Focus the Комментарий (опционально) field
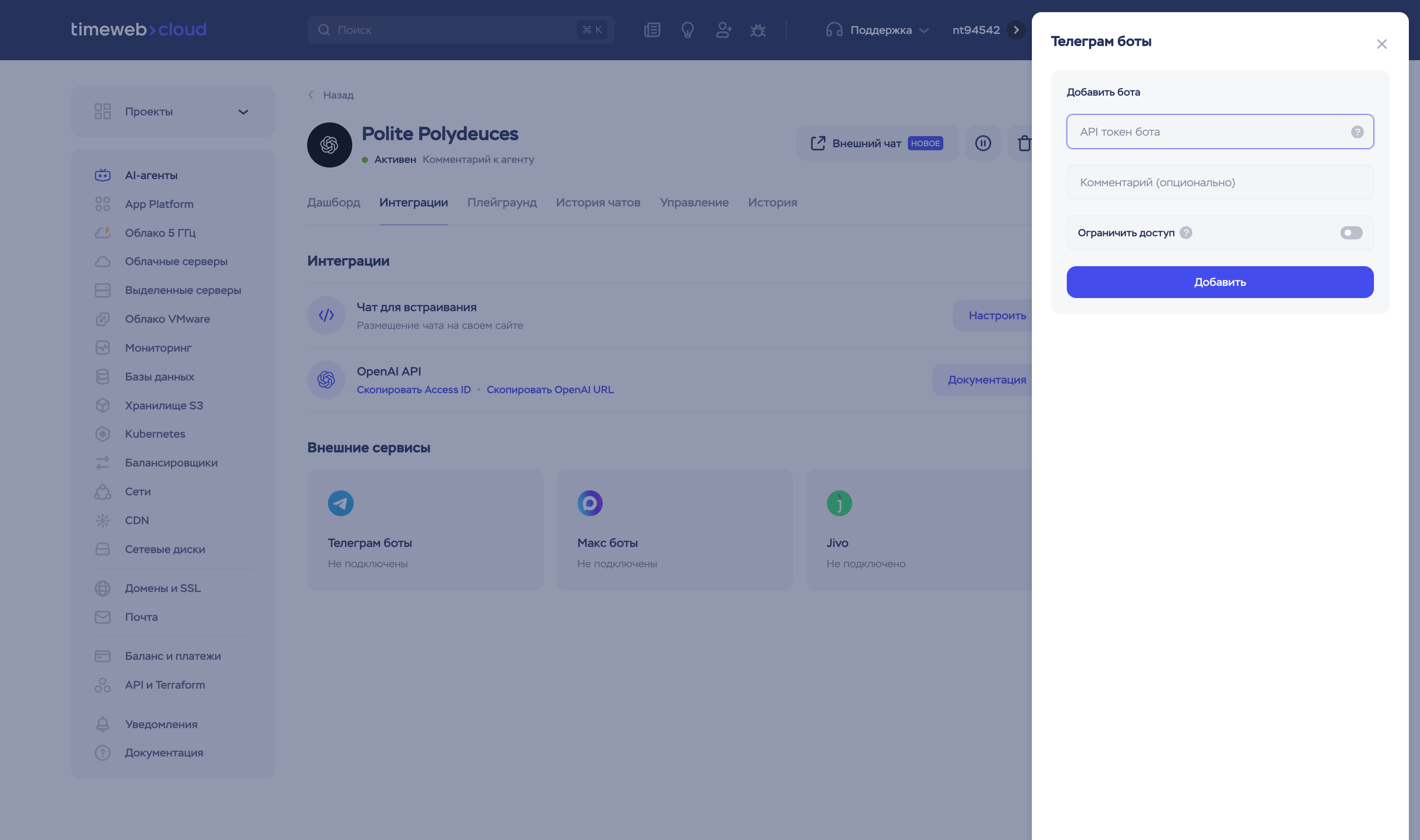Image resolution: width=1420 pixels, height=840 pixels. pos(1220,182)
